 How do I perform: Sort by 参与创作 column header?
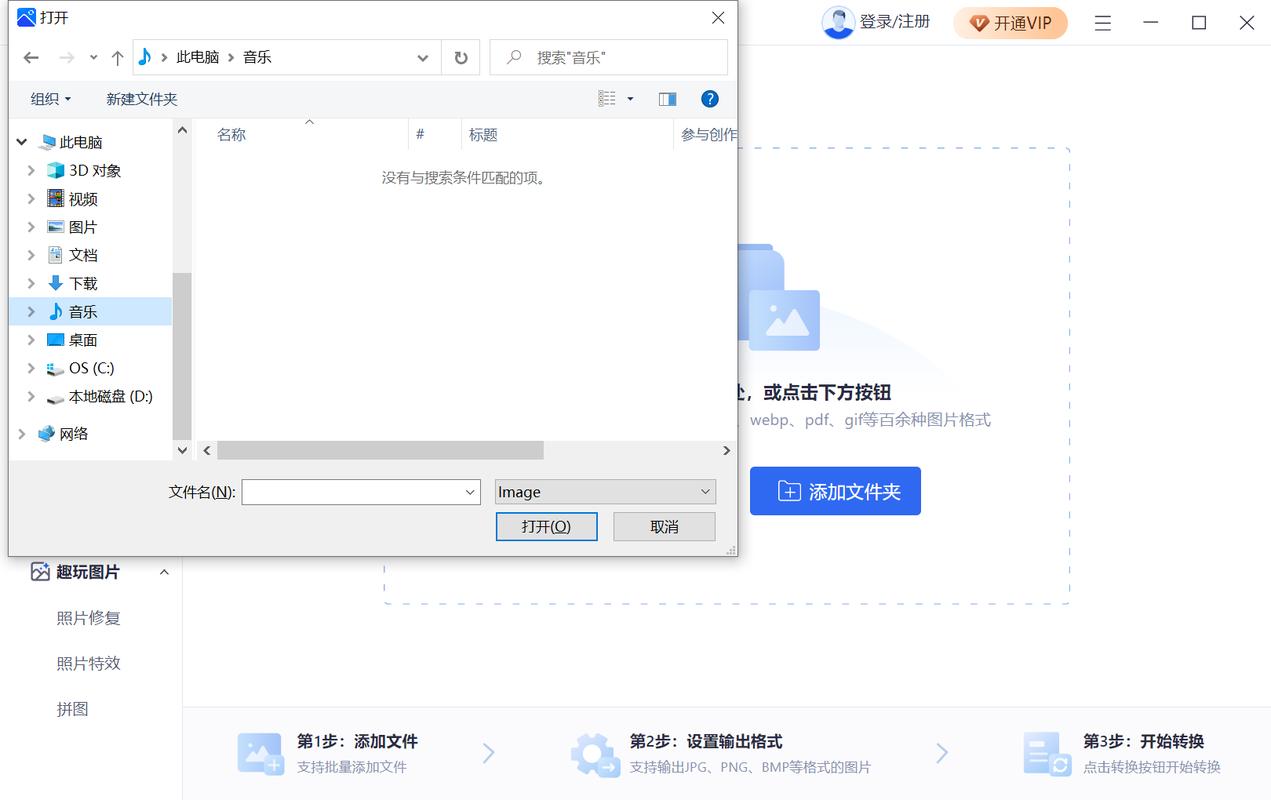click(708, 134)
